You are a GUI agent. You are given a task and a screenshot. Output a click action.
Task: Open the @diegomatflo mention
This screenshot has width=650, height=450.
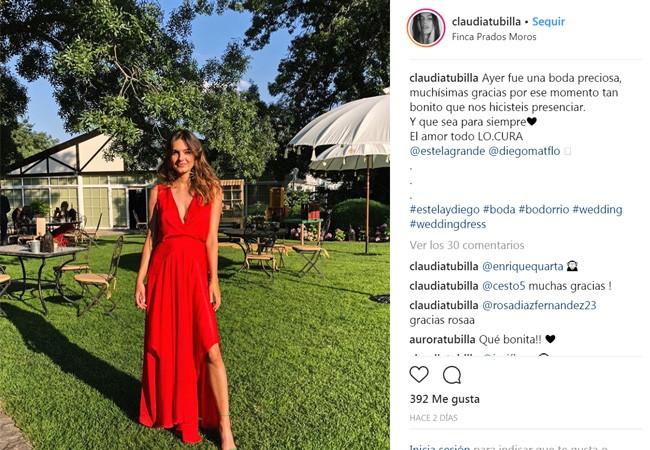click(x=524, y=151)
